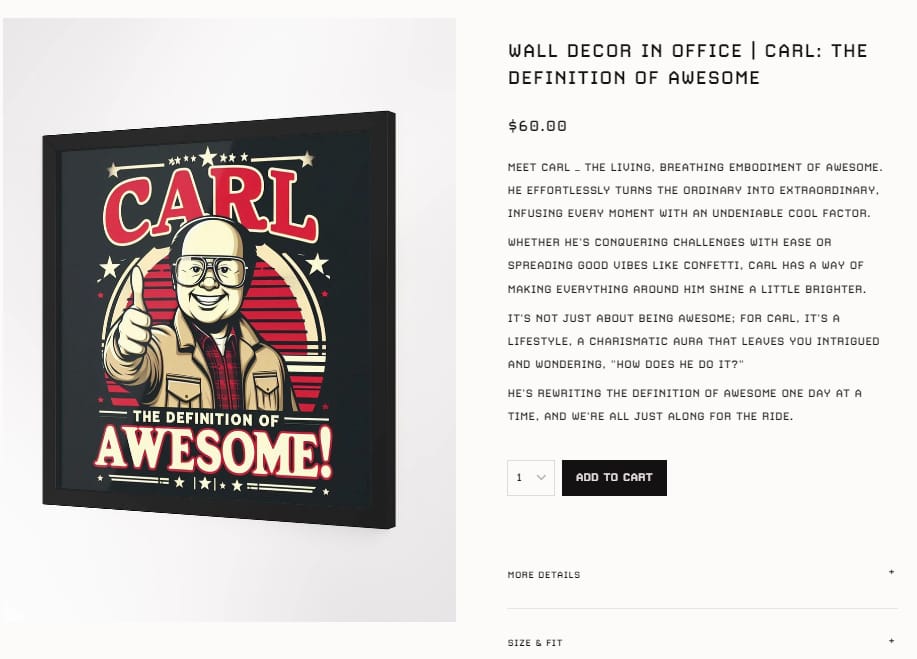Expand the More Details section
Screen dimensions: 917x659
click(702, 574)
